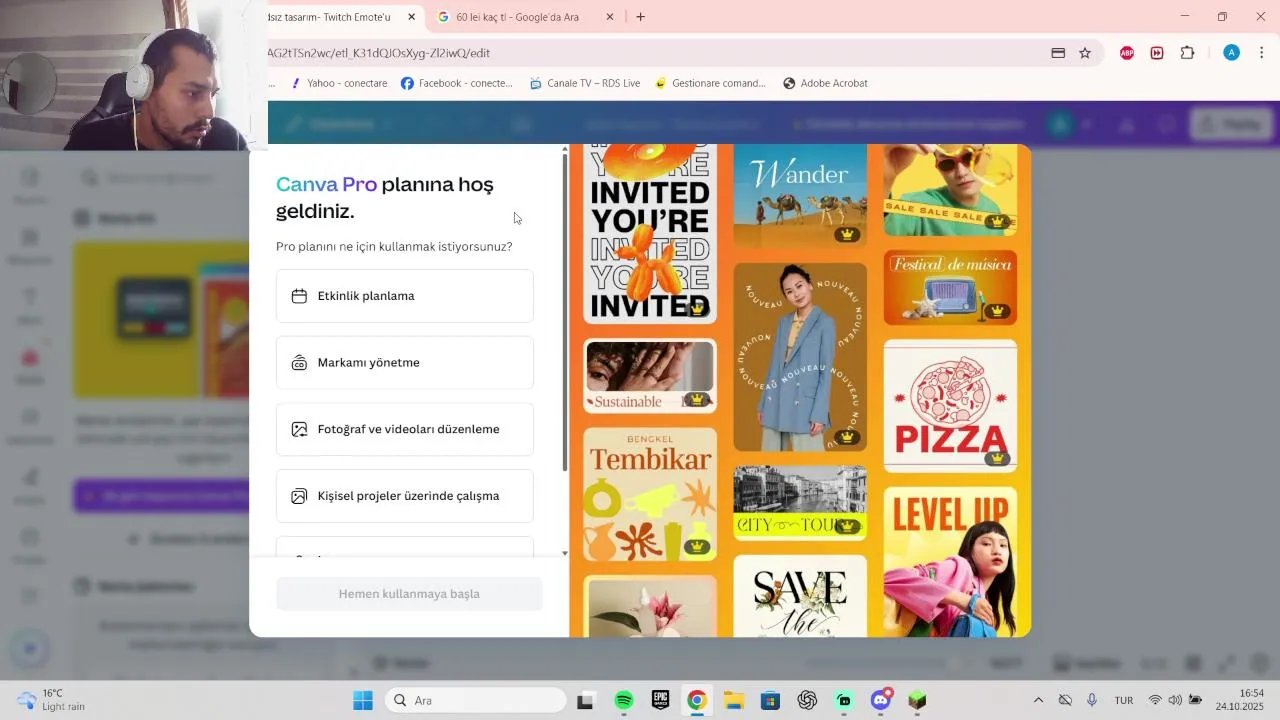Click the Hemen kullanmaya başla button
This screenshot has height=720, width=1280.
click(x=409, y=594)
